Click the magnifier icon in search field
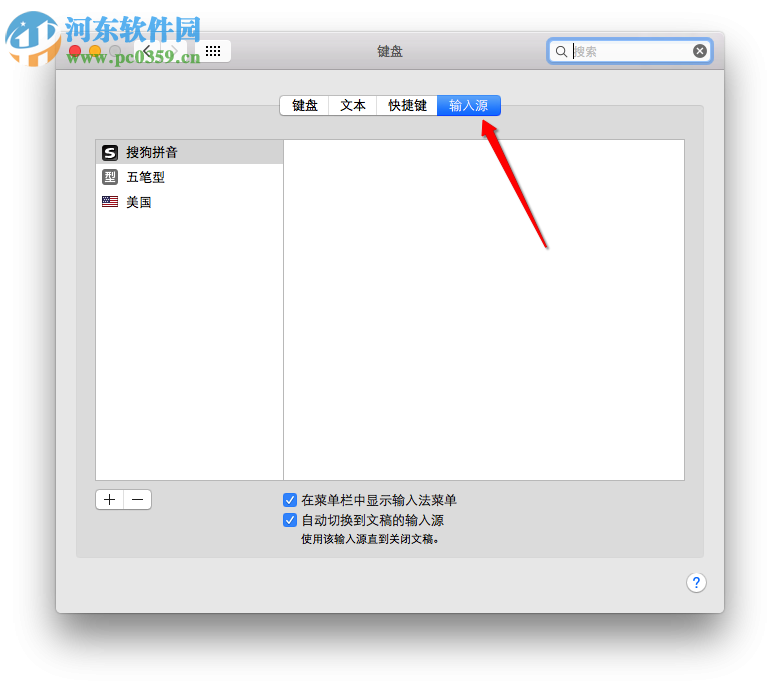 point(561,51)
